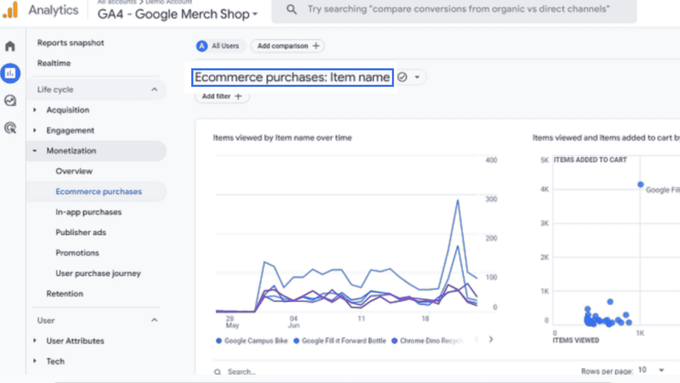This screenshot has width=680, height=383.
Task: Open the Retention report
Action: pos(65,294)
